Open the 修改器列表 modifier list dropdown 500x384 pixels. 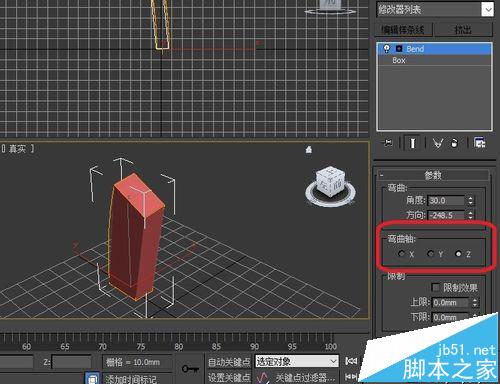click(x=435, y=9)
